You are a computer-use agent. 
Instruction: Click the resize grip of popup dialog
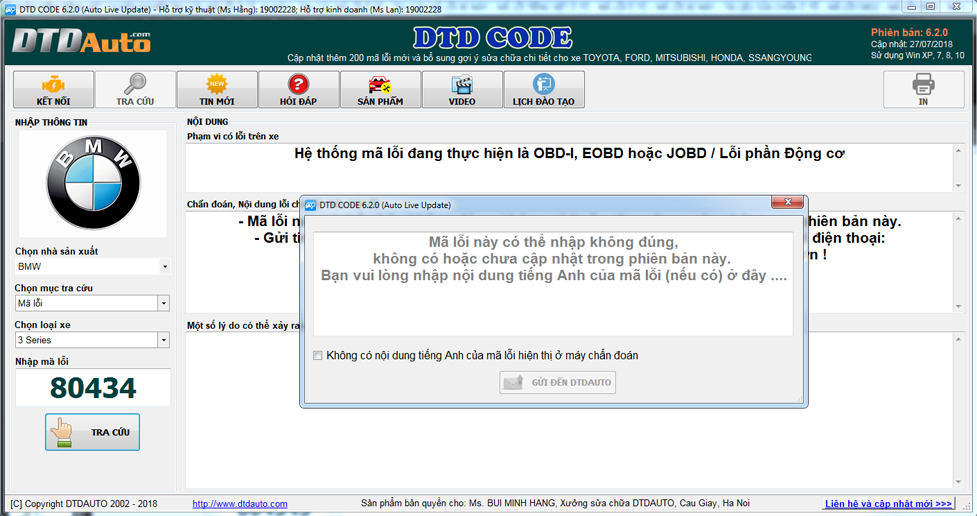pos(799,399)
